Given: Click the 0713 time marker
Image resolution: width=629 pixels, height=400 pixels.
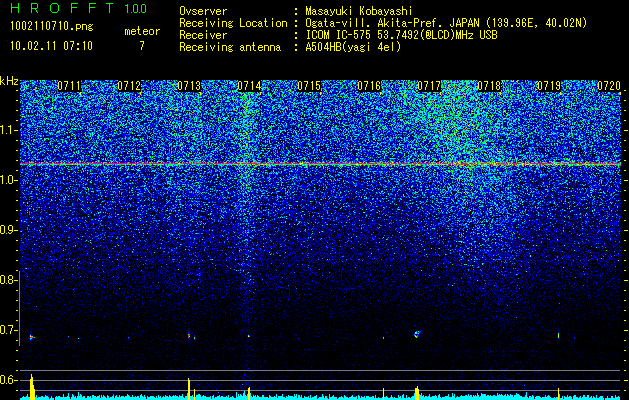Looking at the screenshot, I should (x=189, y=86).
